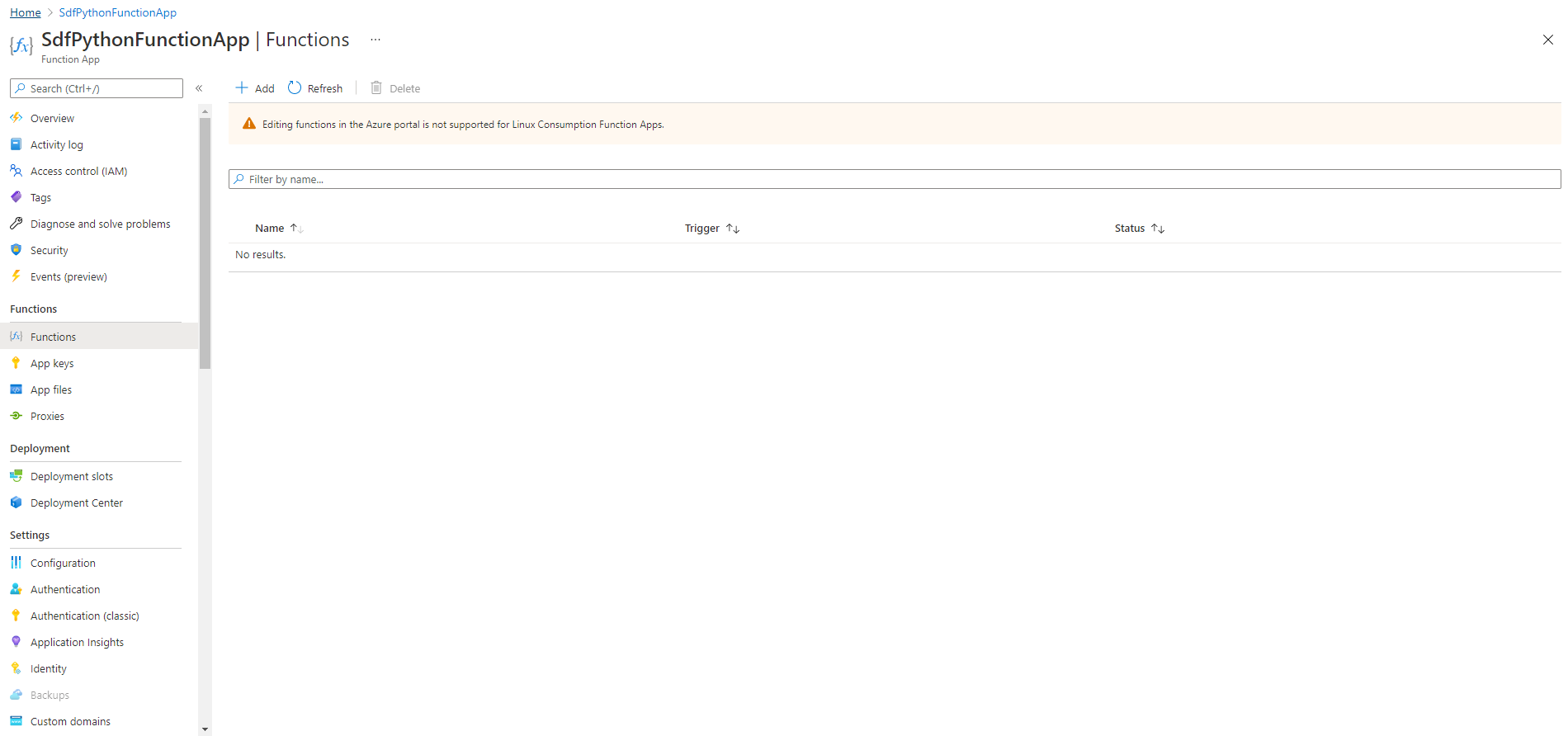Click the Custom domains icon
This screenshot has width=1568, height=736.
16,721
